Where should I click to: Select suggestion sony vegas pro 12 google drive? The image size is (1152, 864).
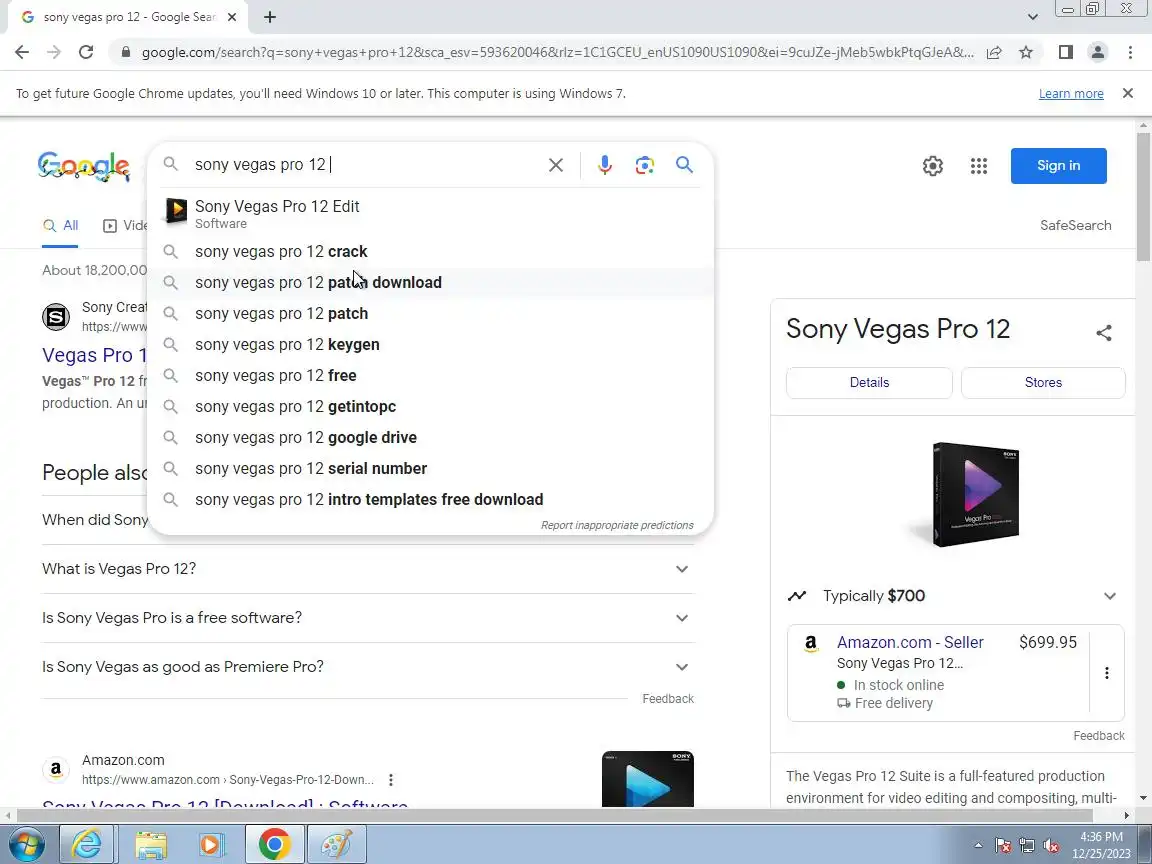431,438
